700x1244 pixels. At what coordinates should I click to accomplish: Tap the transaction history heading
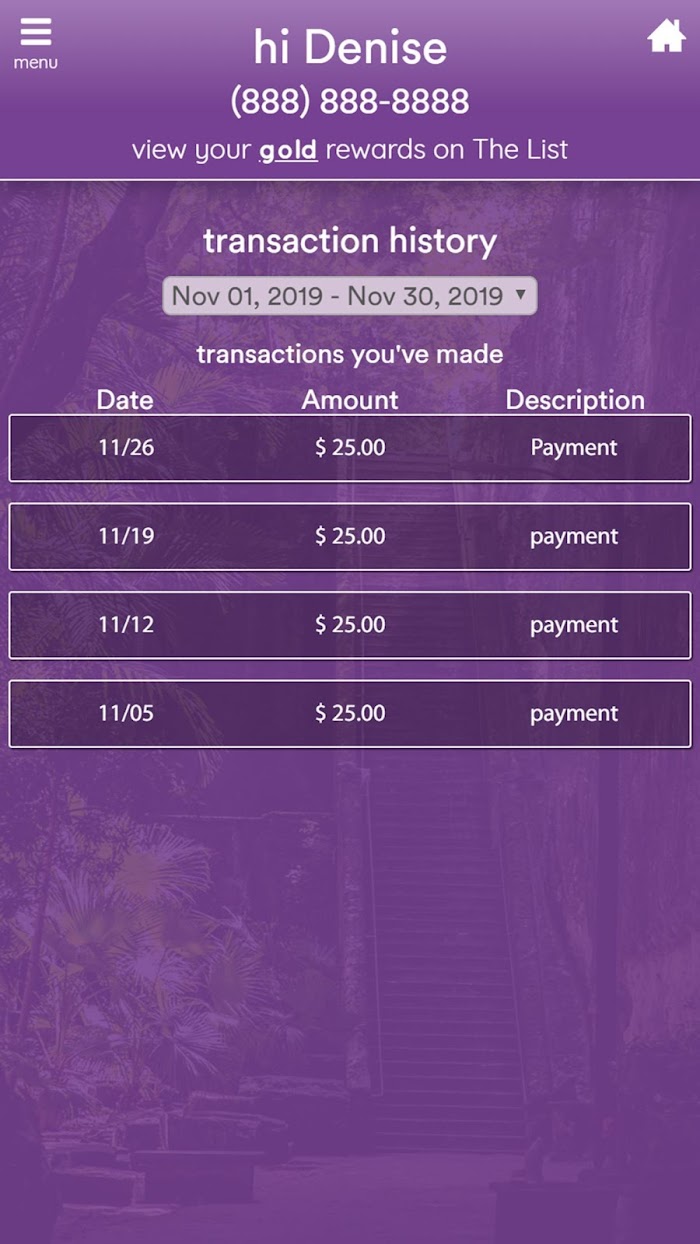pyautogui.click(x=350, y=241)
